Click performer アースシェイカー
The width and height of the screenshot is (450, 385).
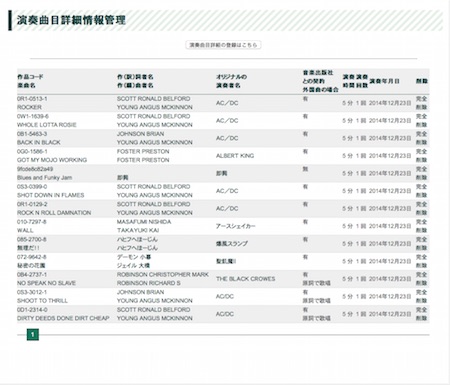click(235, 226)
